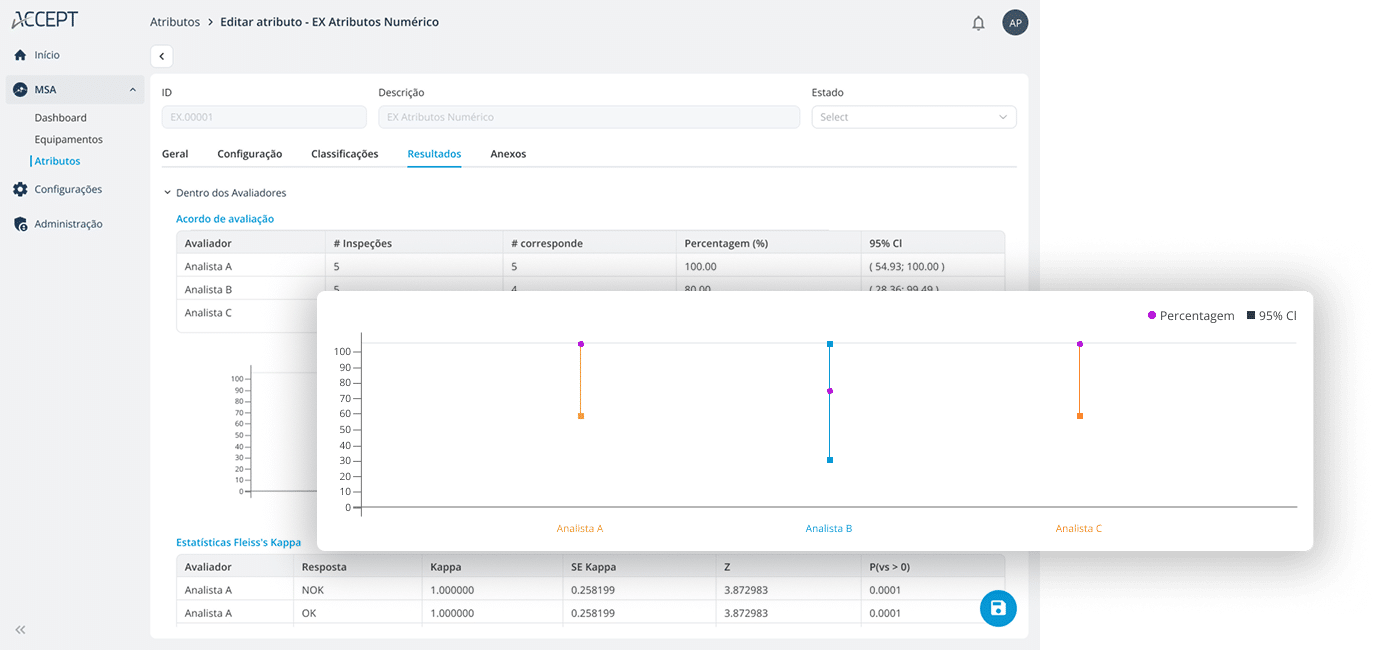The width and height of the screenshot is (1373, 650).
Task: Switch to the Classificações tab
Action: pos(344,154)
